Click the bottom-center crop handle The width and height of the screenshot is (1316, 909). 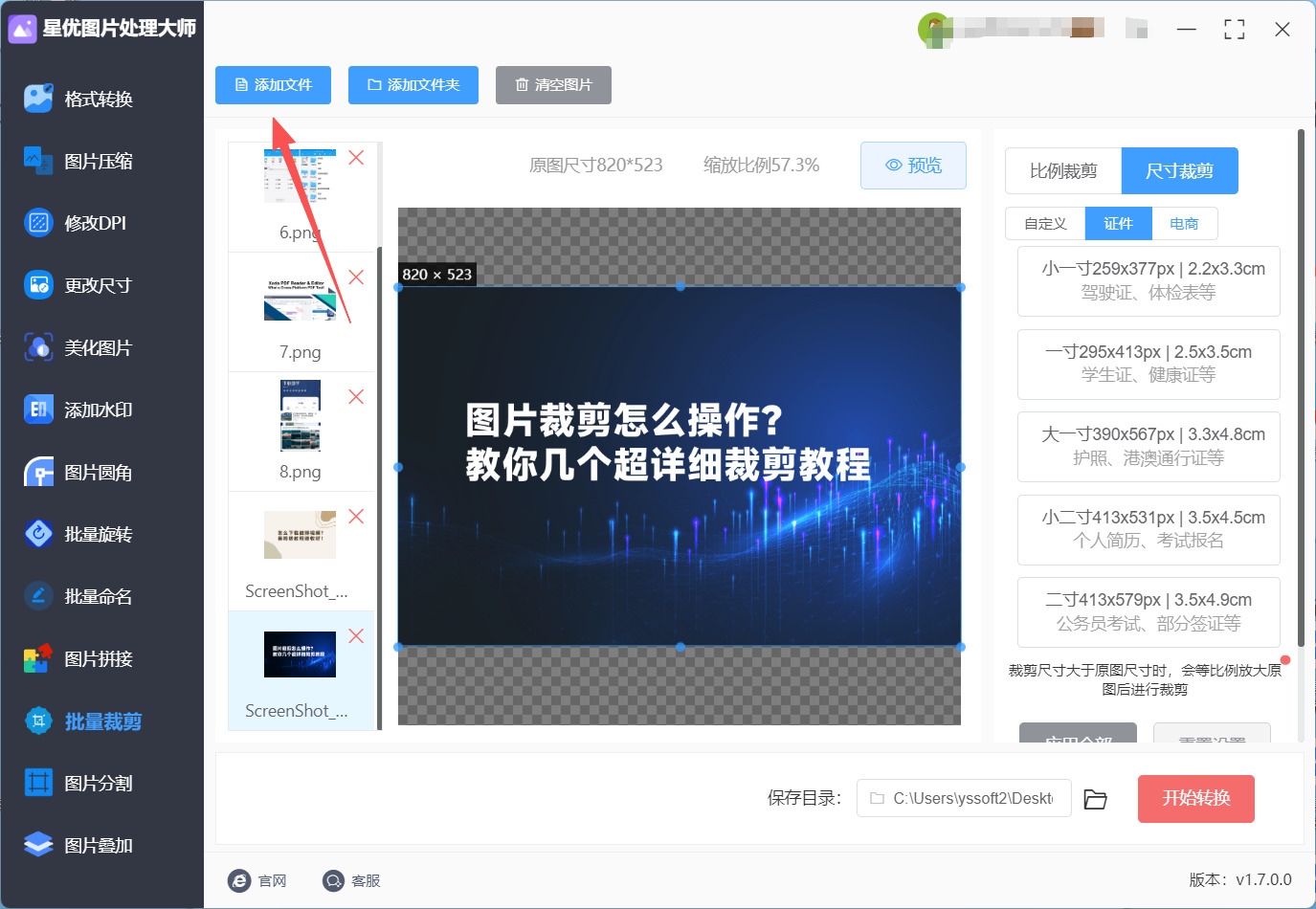click(680, 647)
